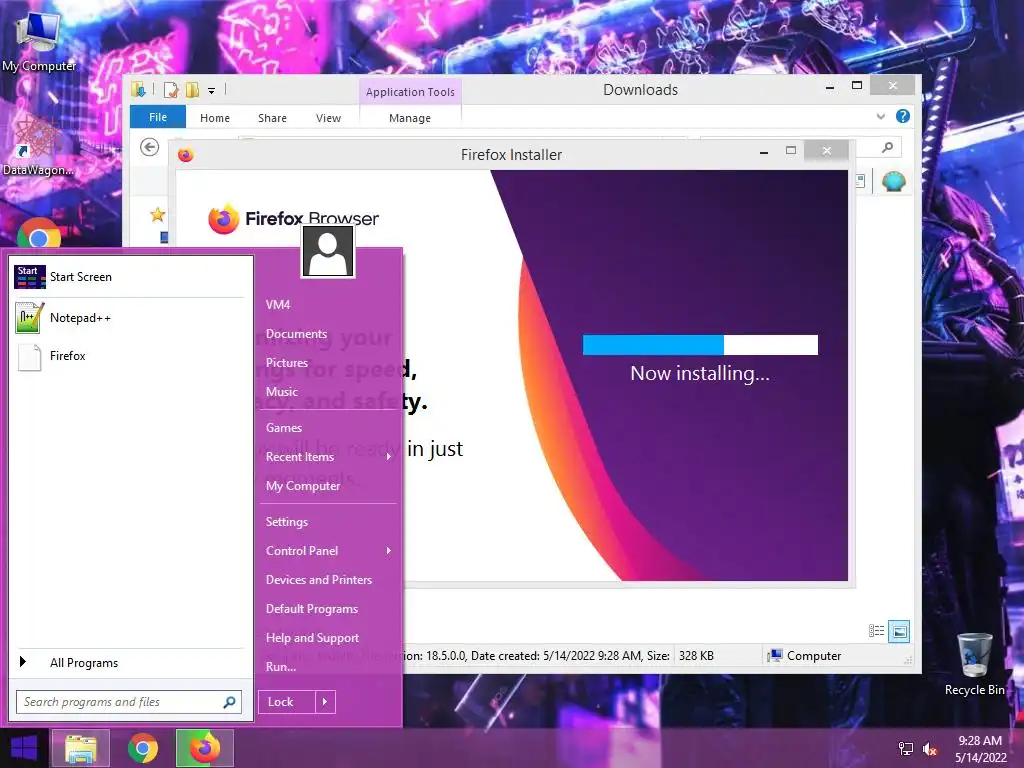The height and width of the screenshot is (768, 1024).
Task: Click the Firefox Installer title bar icon
Action: coord(185,155)
